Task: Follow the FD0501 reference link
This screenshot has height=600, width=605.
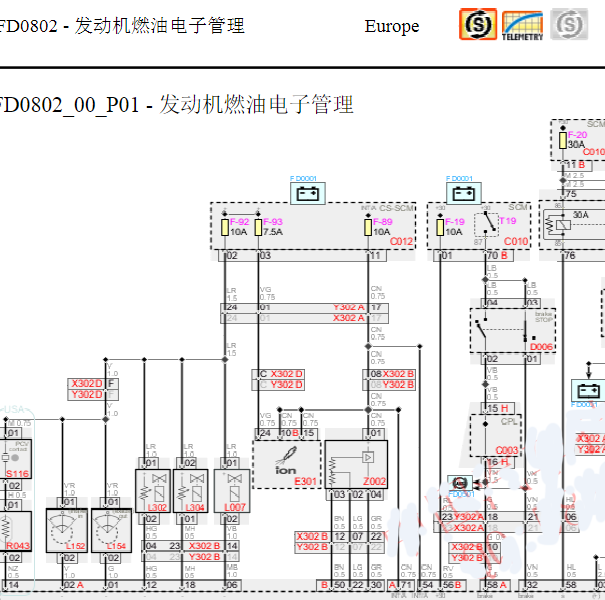Action: point(461,494)
